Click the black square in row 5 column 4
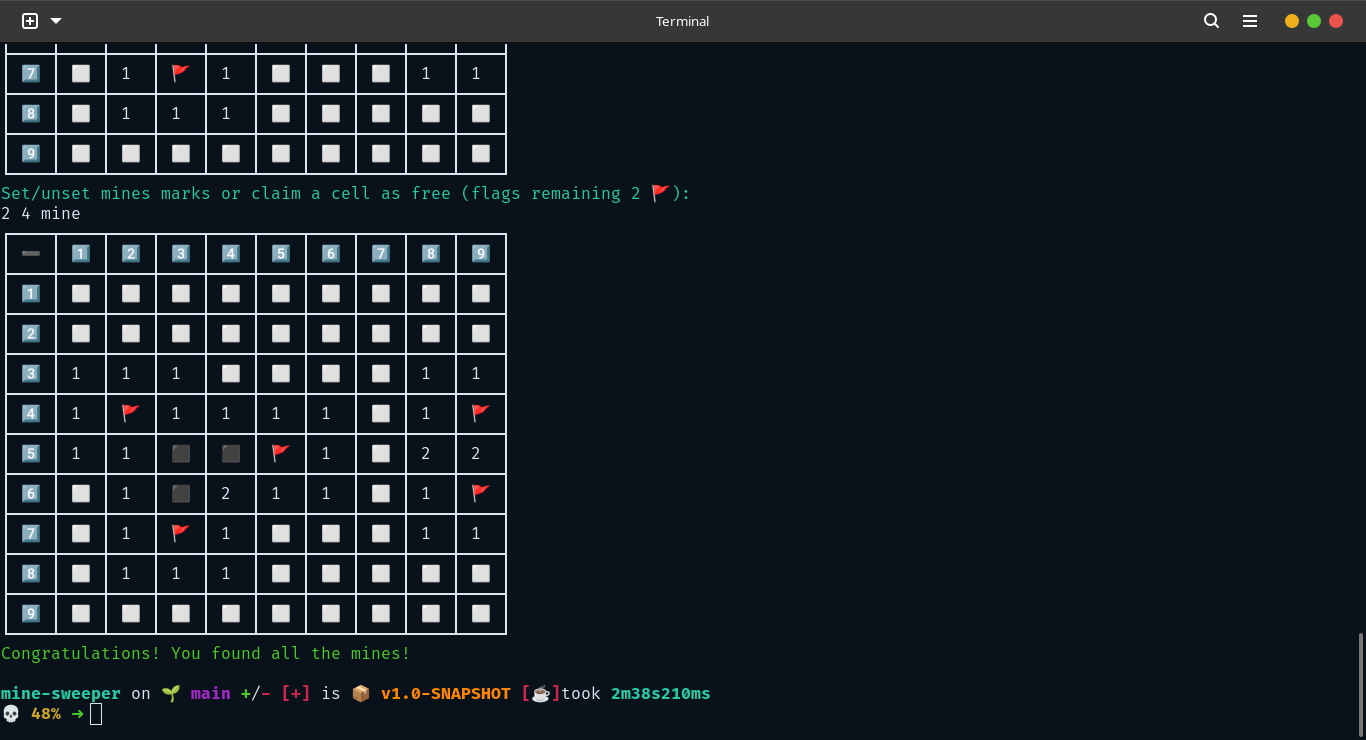1366x740 pixels. [x=231, y=453]
